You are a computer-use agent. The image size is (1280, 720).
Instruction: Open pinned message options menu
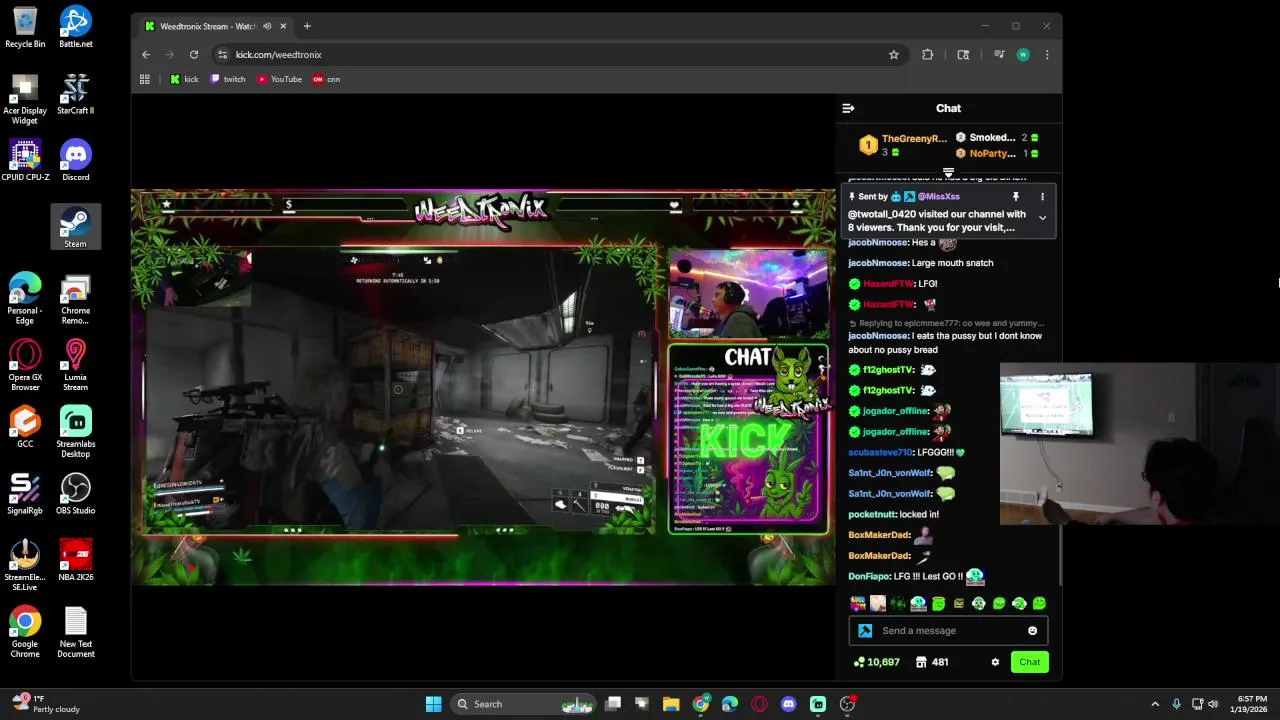pos(1042,197)
